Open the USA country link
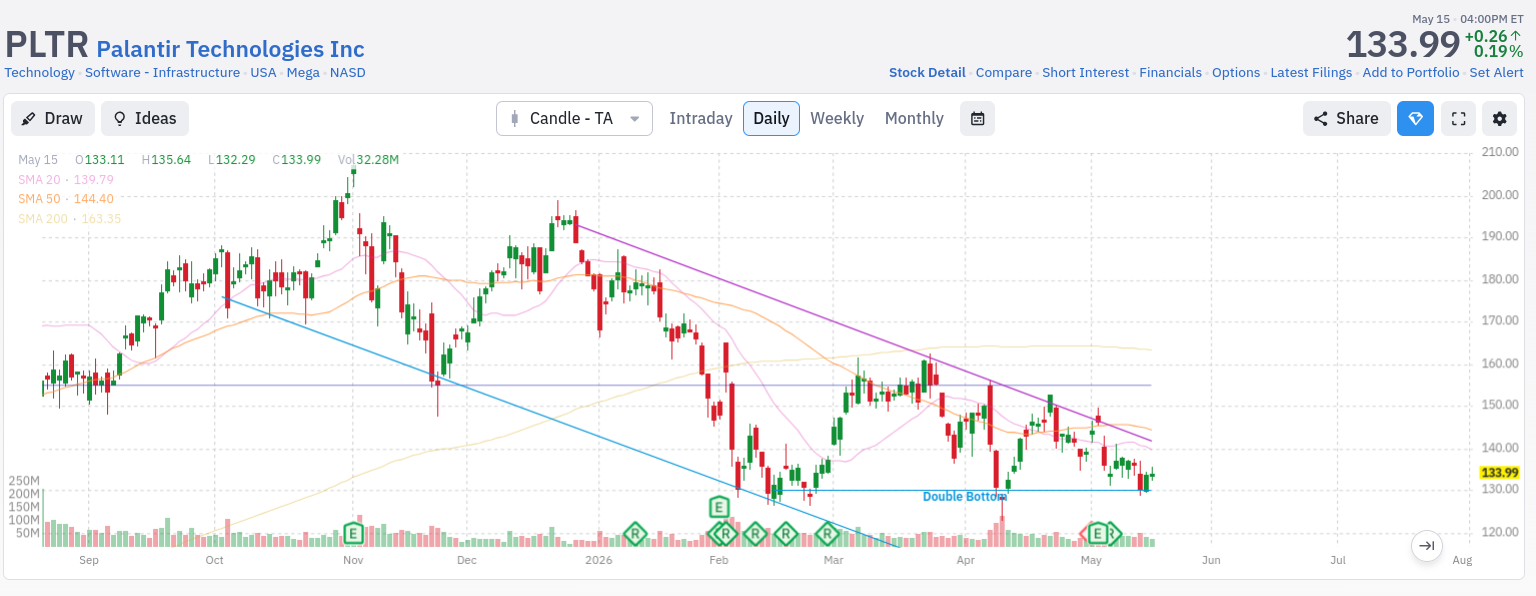1536x596 pixels. [263, 73]
